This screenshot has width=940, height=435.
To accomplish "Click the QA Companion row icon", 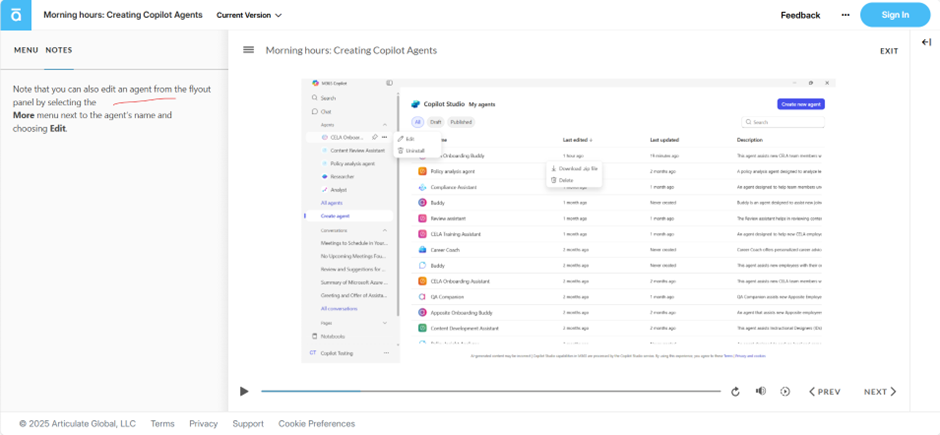I will coord(422,297).
